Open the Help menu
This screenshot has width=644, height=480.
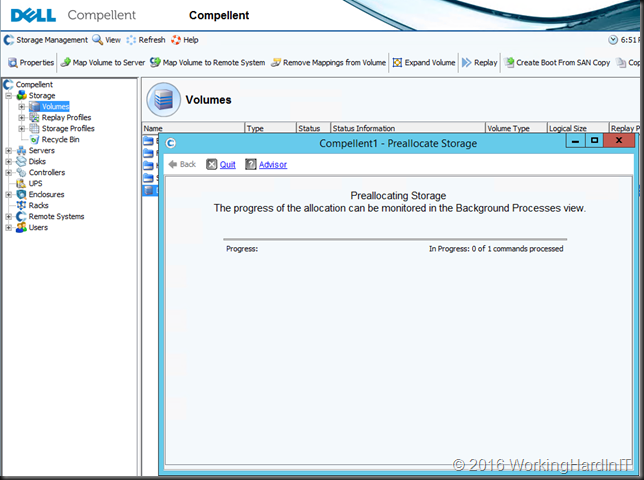pos(185,40)
